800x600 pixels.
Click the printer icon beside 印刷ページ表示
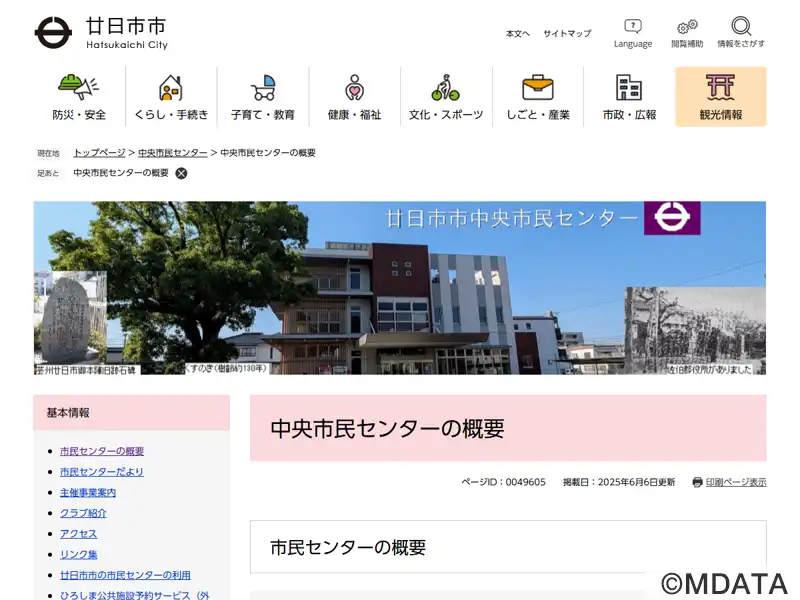[697, 482]
